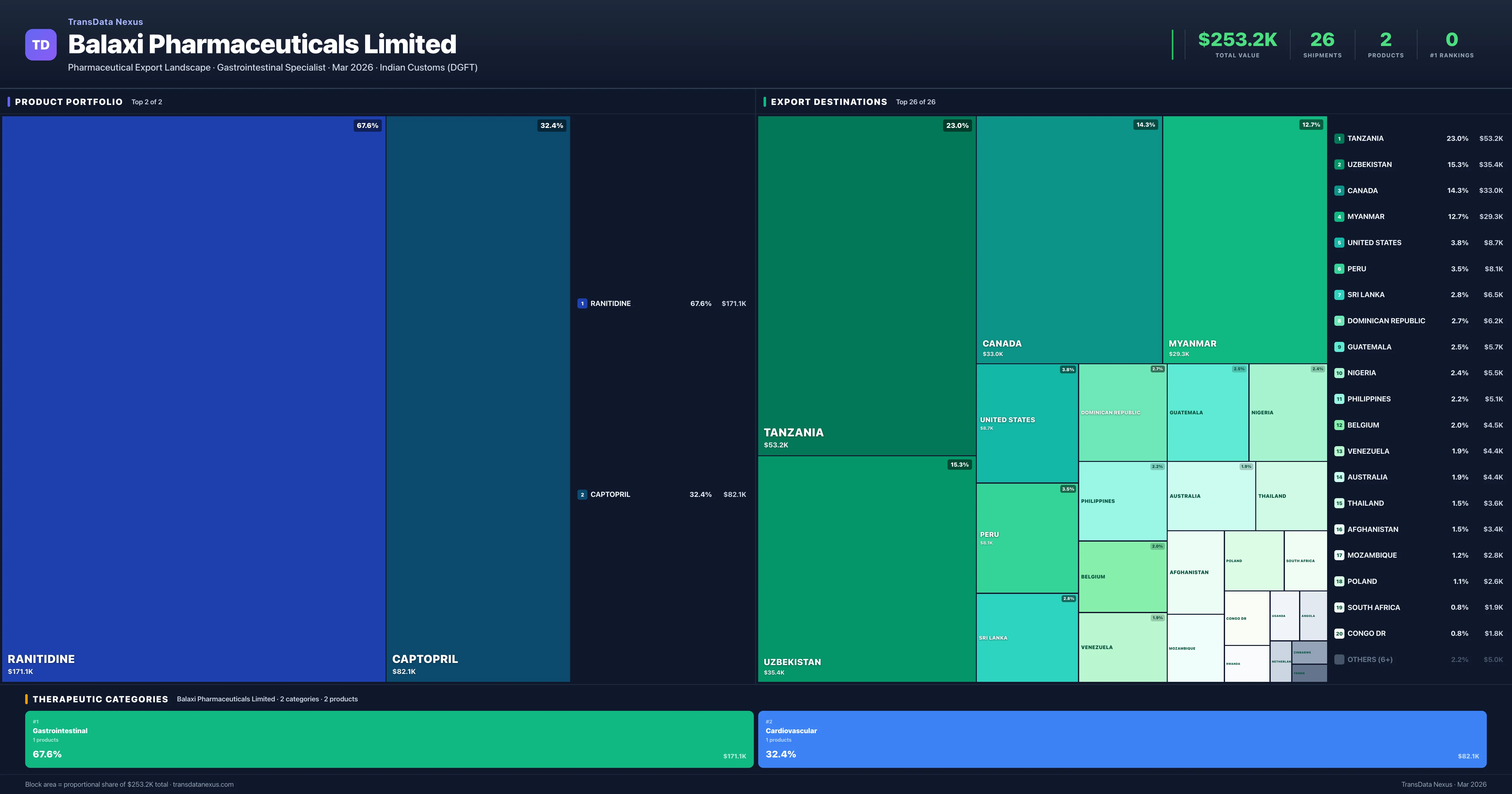The image size is (1512, 794).
Task: Click the United States rank 5 badge
Action: click(1339, 243)
